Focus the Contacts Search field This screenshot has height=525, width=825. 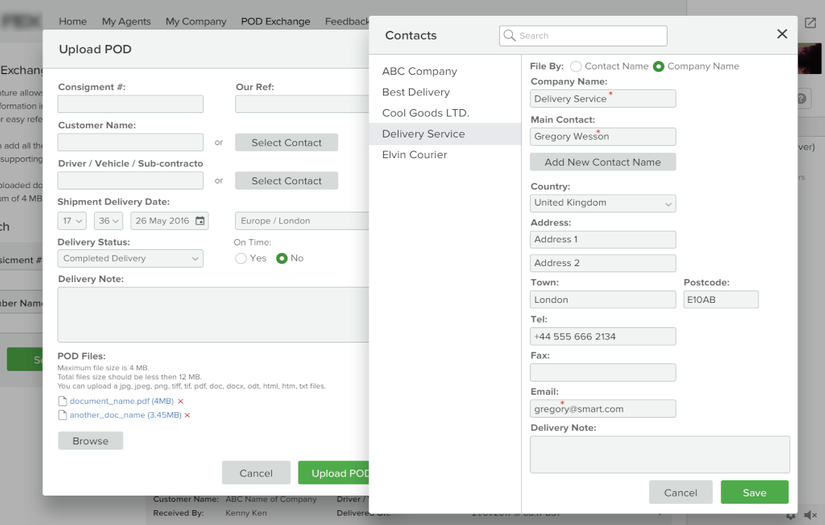(583, 36)
